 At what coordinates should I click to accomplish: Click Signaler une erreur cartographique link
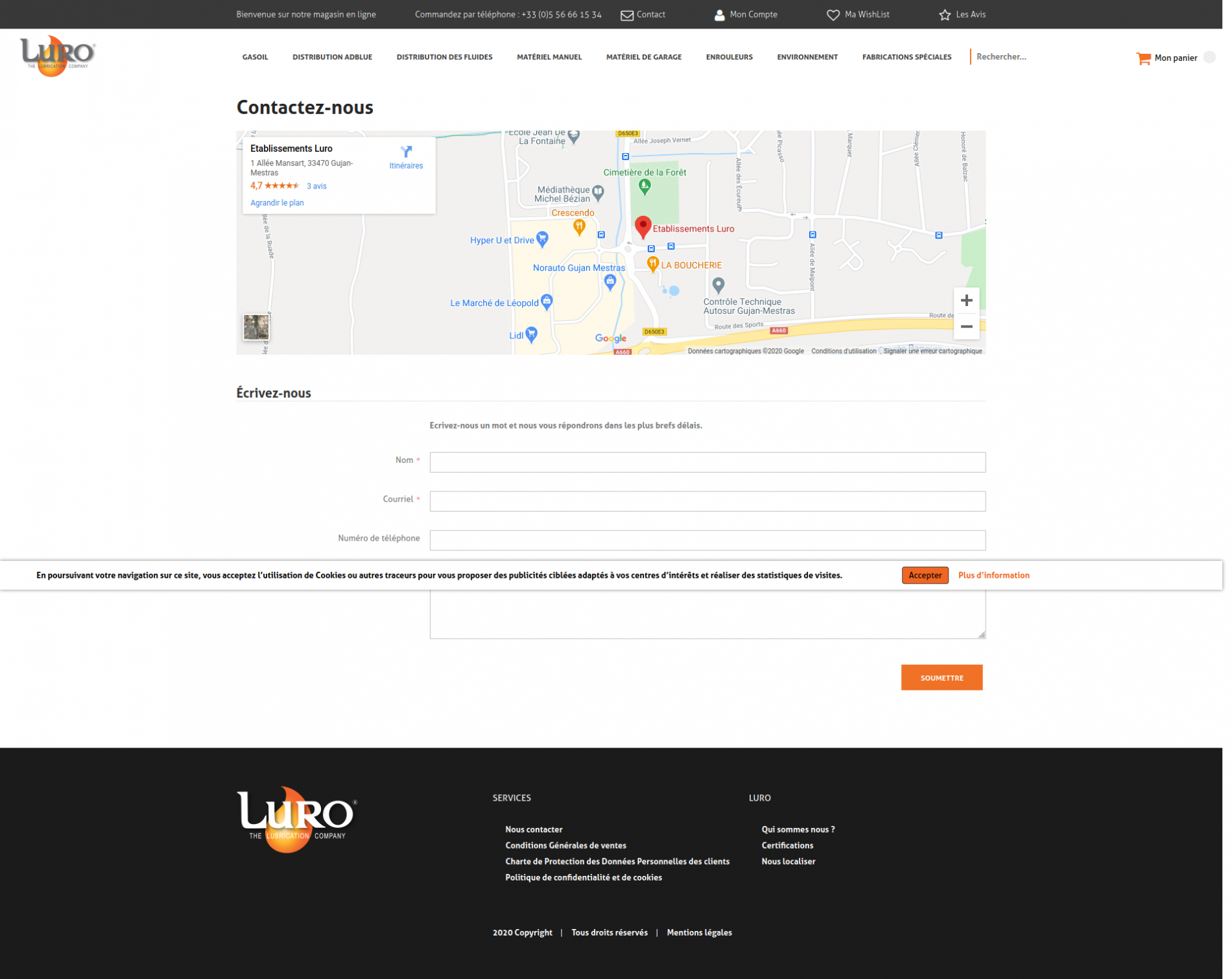[932, 351]
